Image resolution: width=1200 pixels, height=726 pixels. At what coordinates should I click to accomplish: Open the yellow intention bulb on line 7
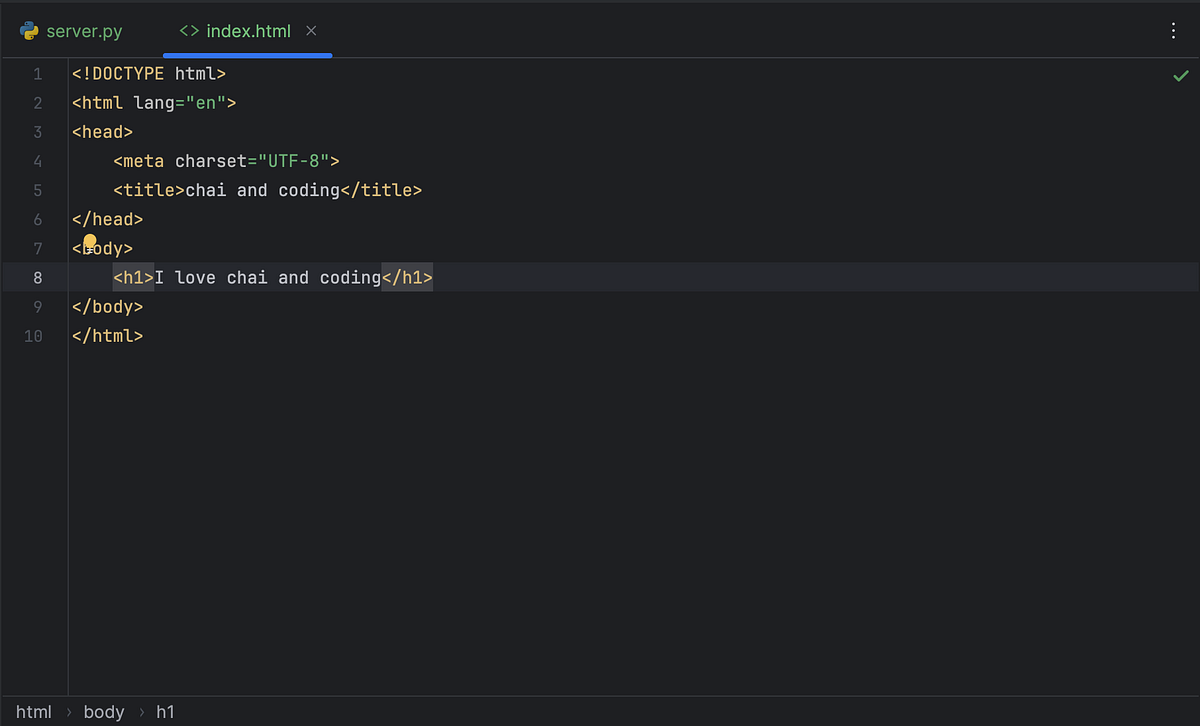pyautogui.click(x=90, y=242)
